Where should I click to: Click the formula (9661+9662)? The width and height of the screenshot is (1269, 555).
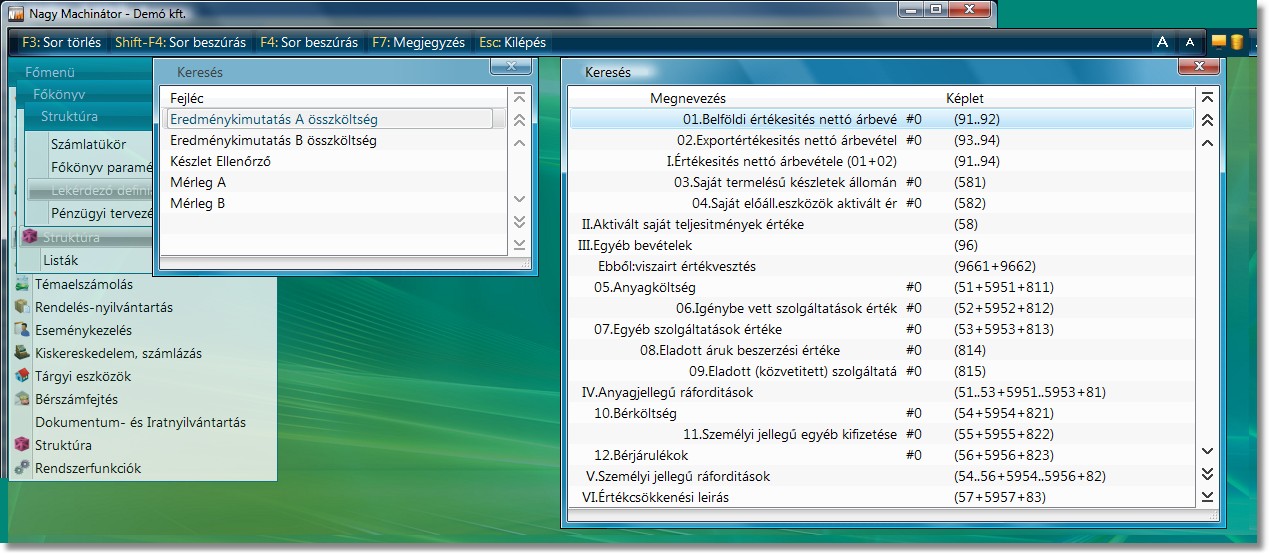(995, 266)
